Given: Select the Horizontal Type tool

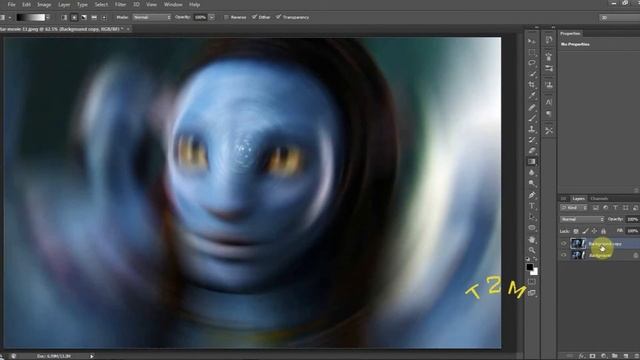Looking at the screenshot, I should [x=531, y=206].
